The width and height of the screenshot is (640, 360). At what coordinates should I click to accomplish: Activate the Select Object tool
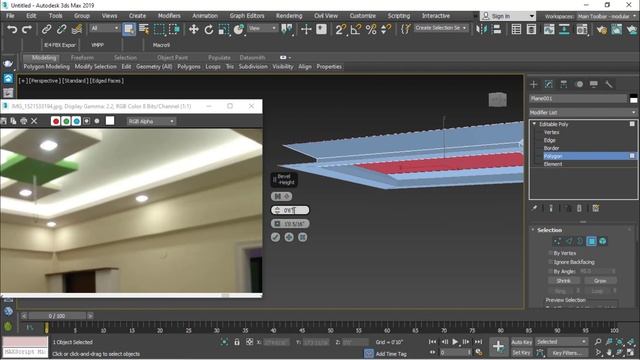tap(129, 29)
